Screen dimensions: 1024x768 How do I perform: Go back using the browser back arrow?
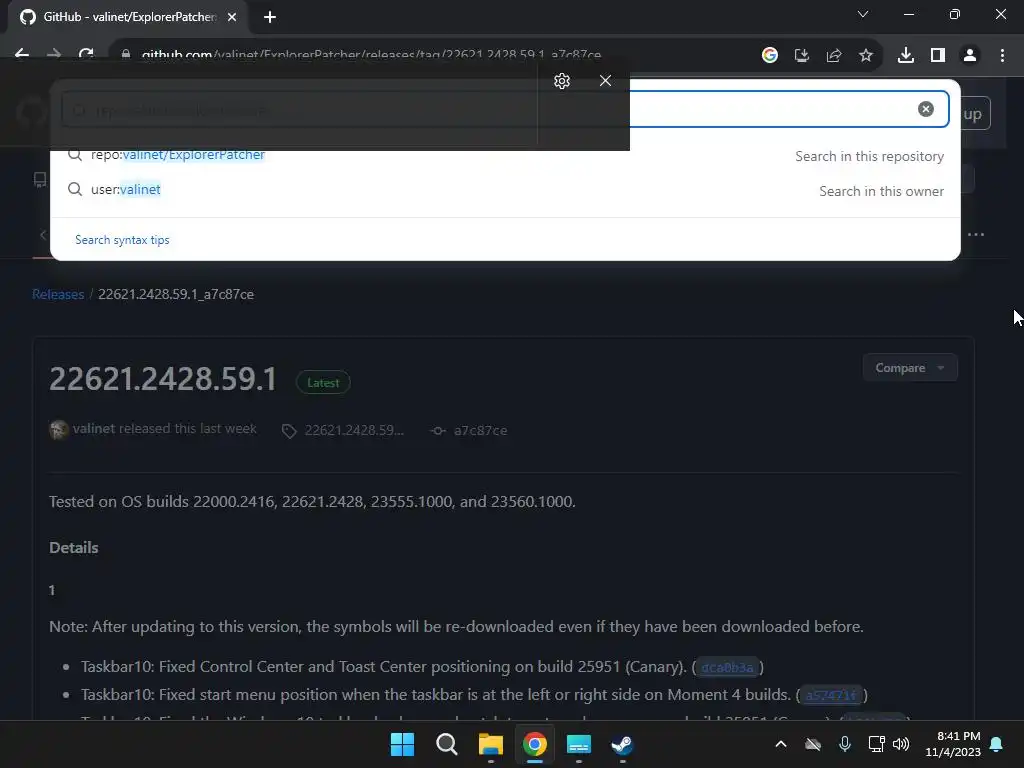[x=22, y=55]
